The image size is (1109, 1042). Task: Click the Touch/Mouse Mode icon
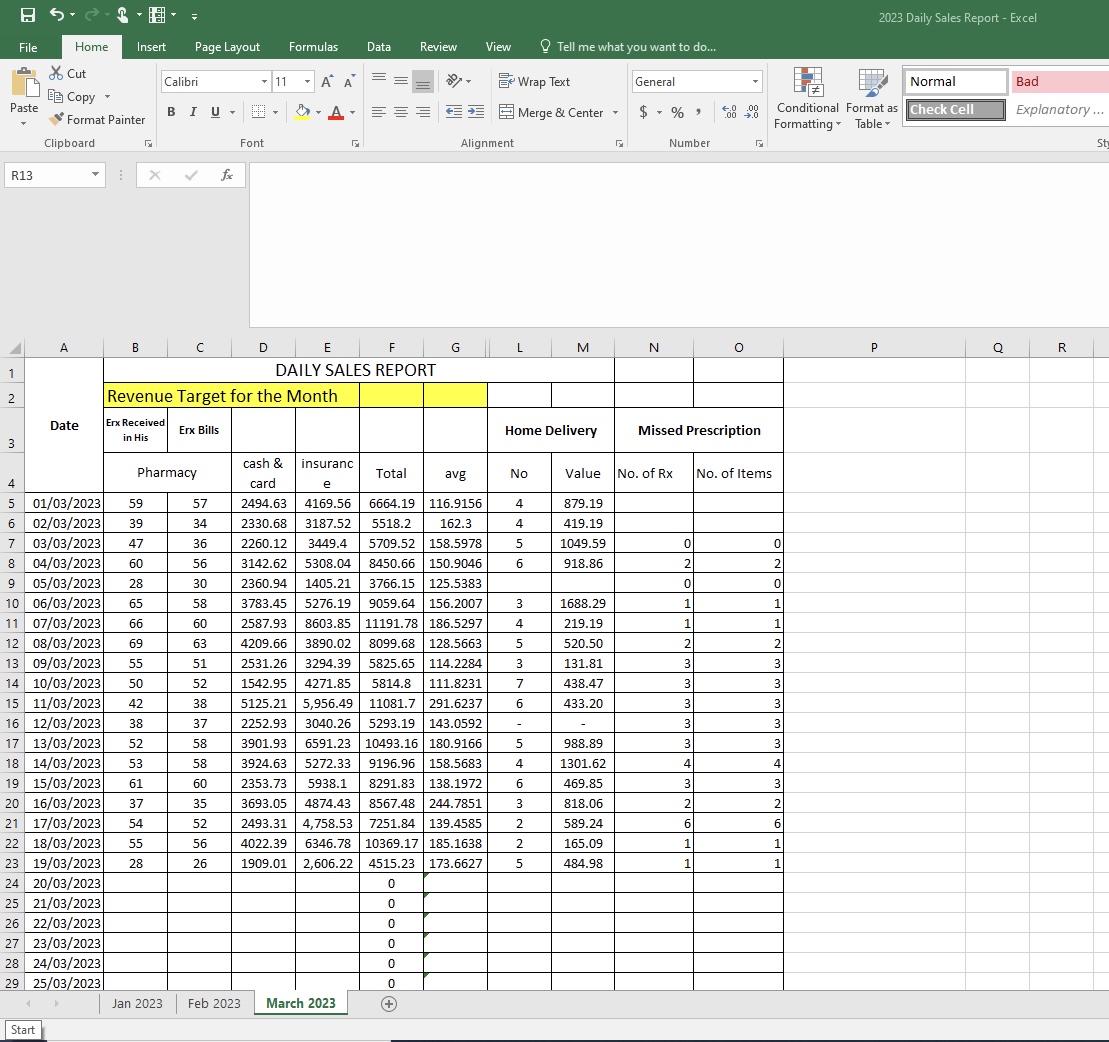123,15
